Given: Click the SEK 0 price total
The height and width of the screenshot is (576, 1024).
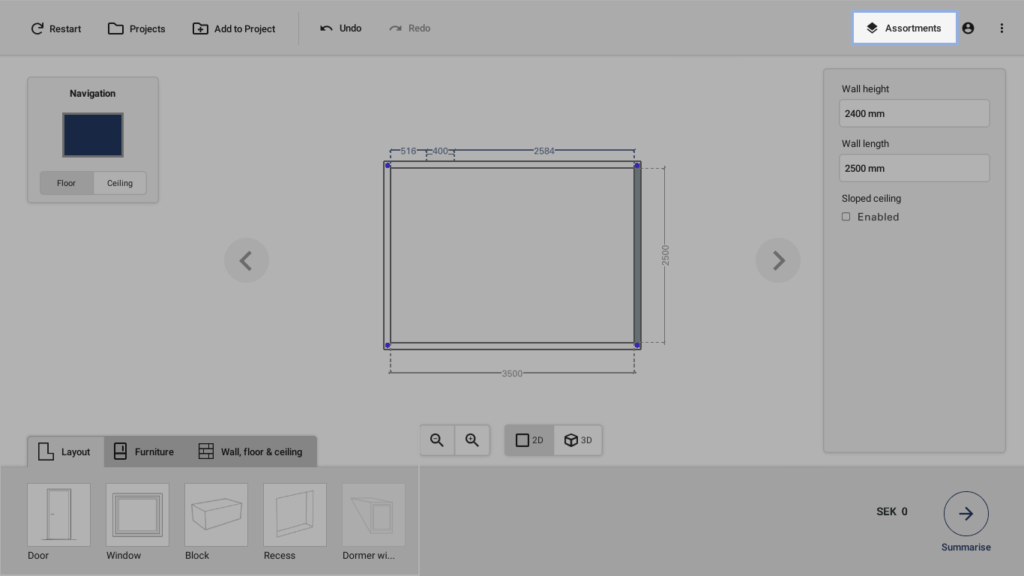Looking at the screenshot, I should pyautogui.click(x=891, y=511).
